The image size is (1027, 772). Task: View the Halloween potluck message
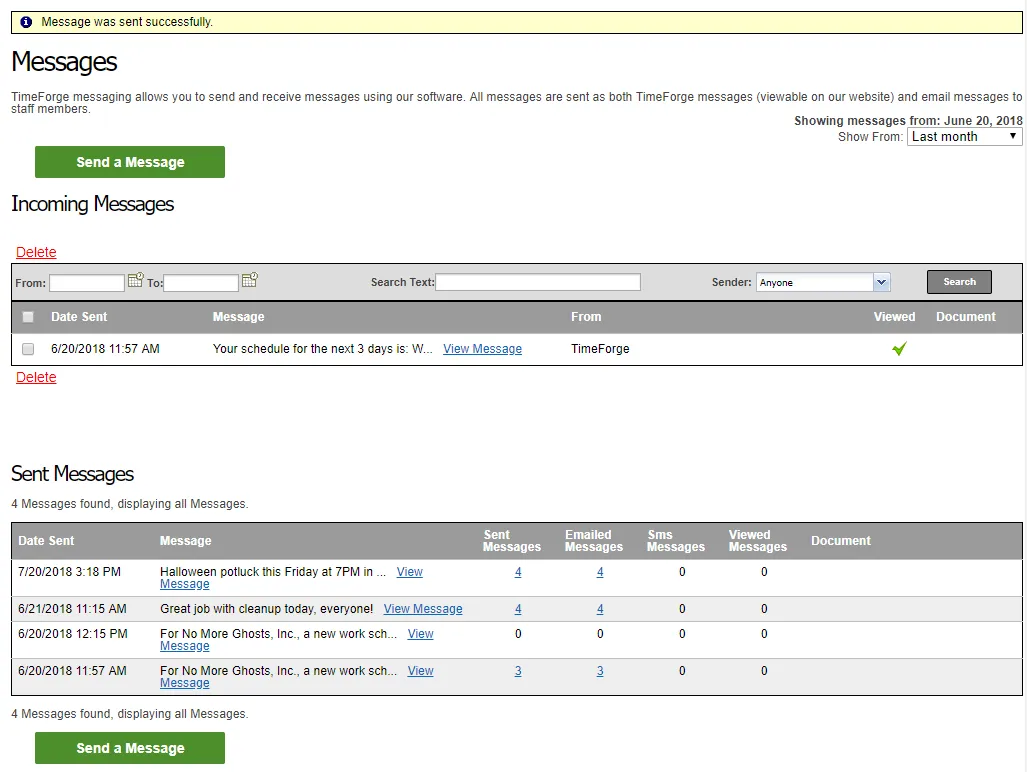tap(409, 572)
